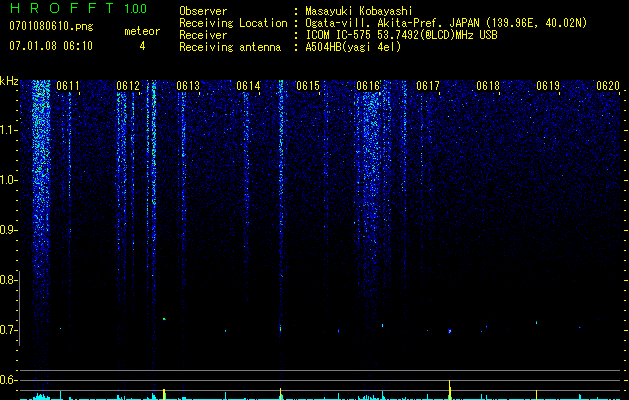Click the 1.0 frequency axis label

click(9, 180)
